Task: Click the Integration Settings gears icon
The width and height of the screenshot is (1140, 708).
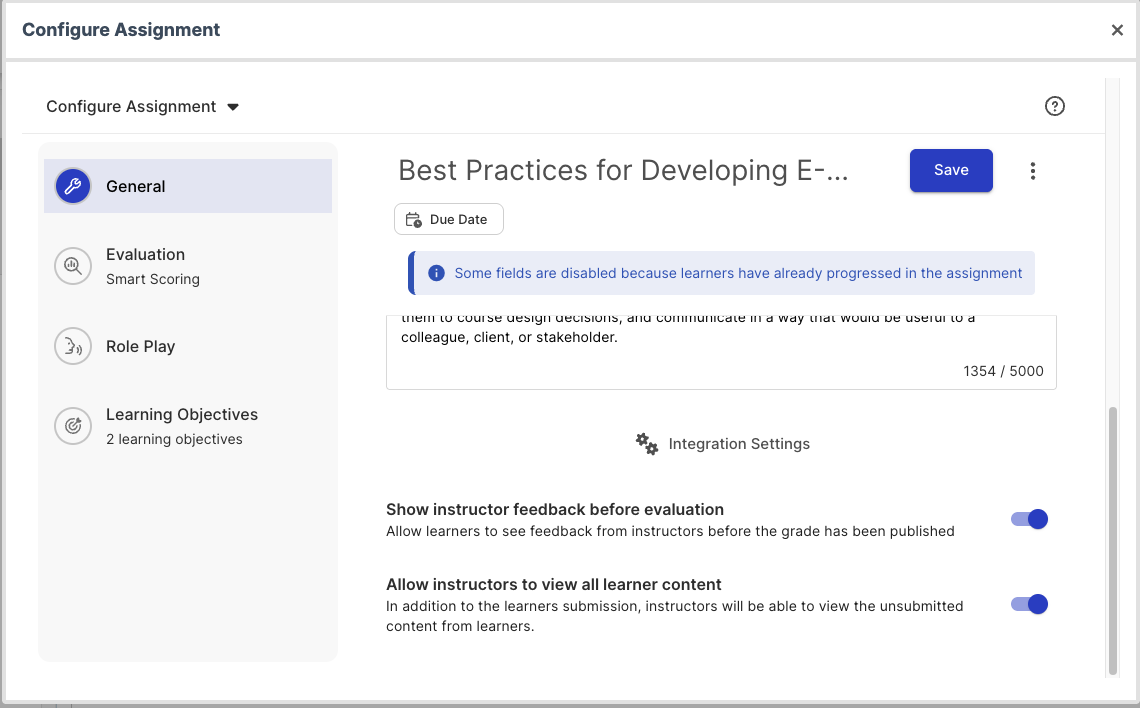Action: (x=646, y=443)
